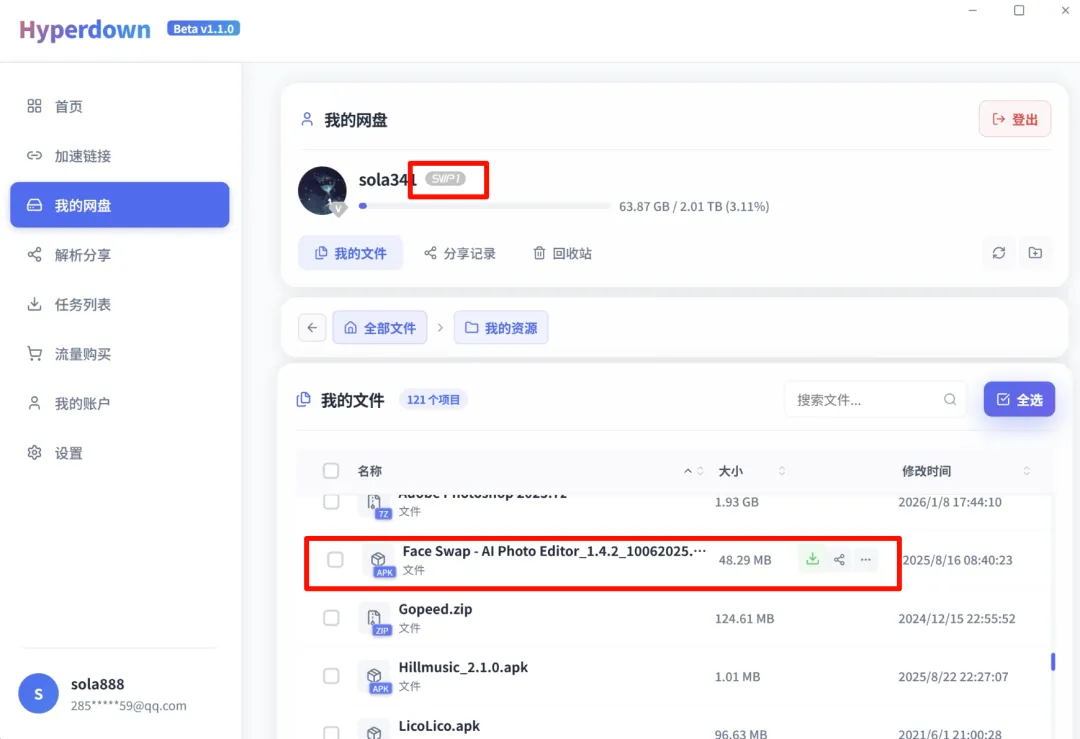
Task: Navigate to 全部文件 breadcrumb
Action: point(380,328)
